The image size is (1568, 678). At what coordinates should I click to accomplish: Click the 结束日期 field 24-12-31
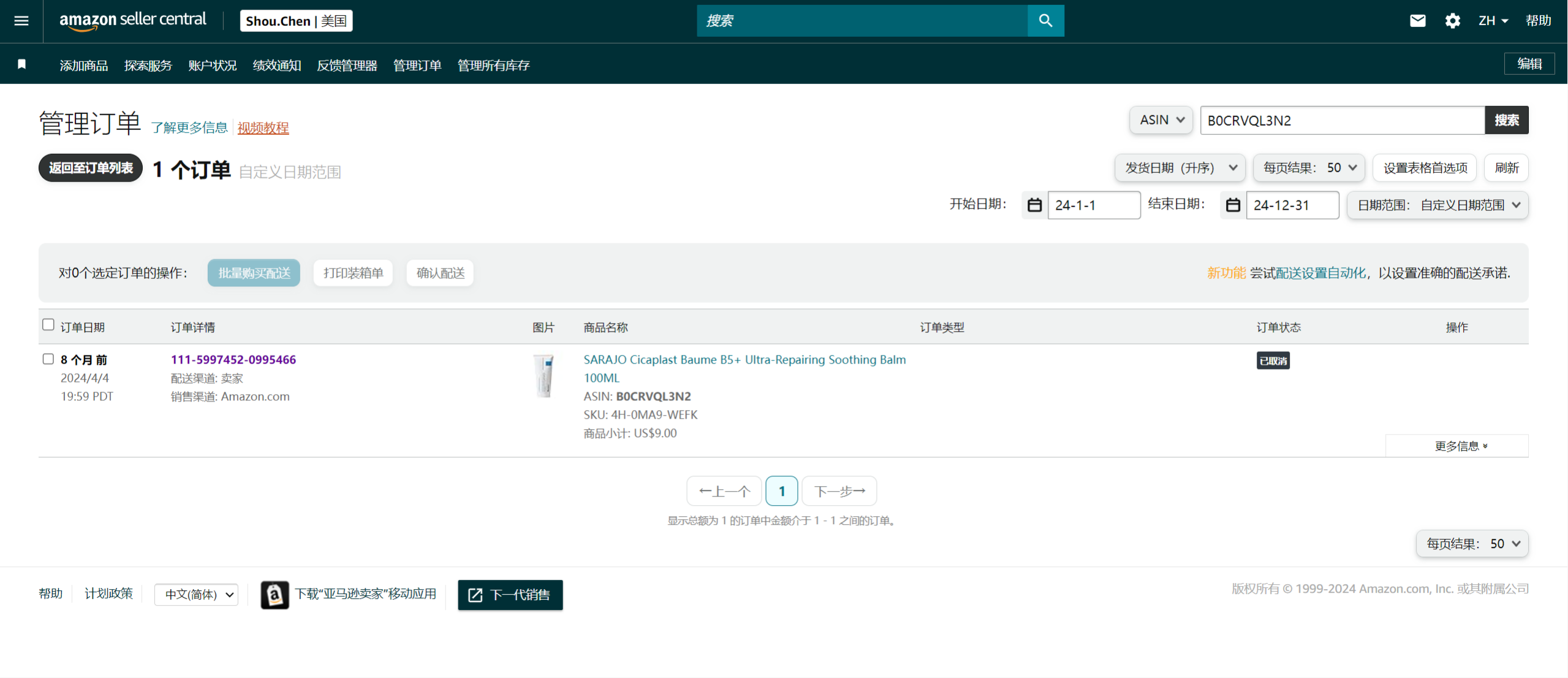coord(1293,205)
